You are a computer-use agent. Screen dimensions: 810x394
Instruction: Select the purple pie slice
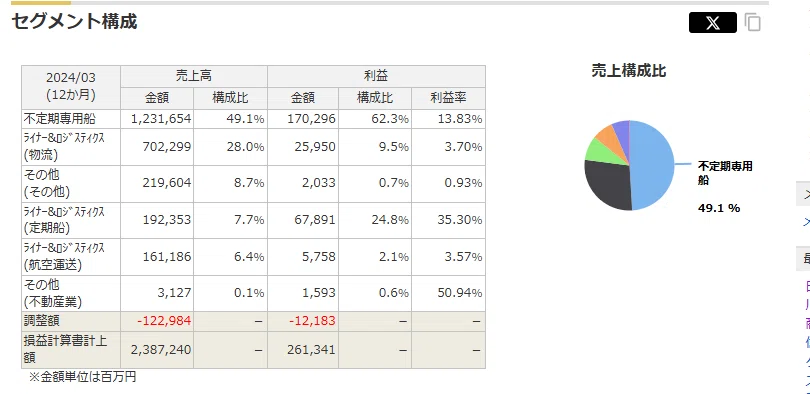[622, 129]
